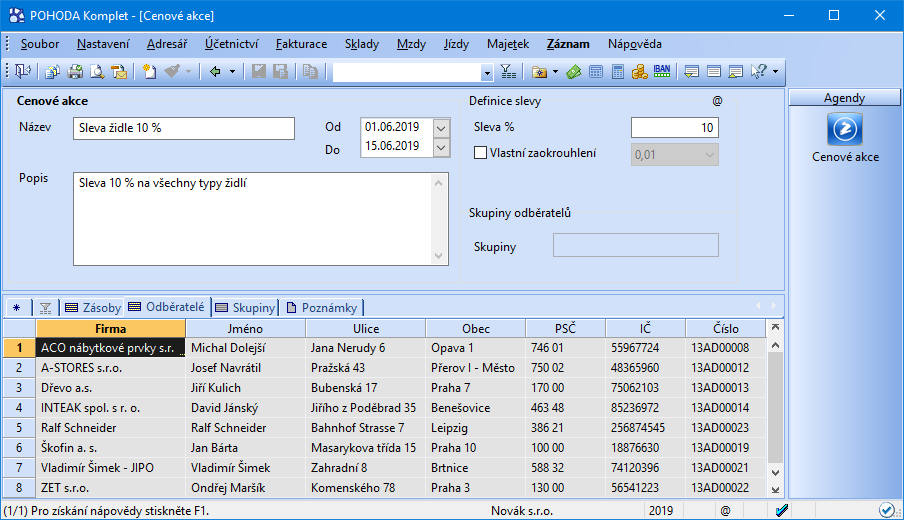The width and height of the screenshot is (904, 520).
Task: Open the Fakturace menu
Action: point(302,44)
